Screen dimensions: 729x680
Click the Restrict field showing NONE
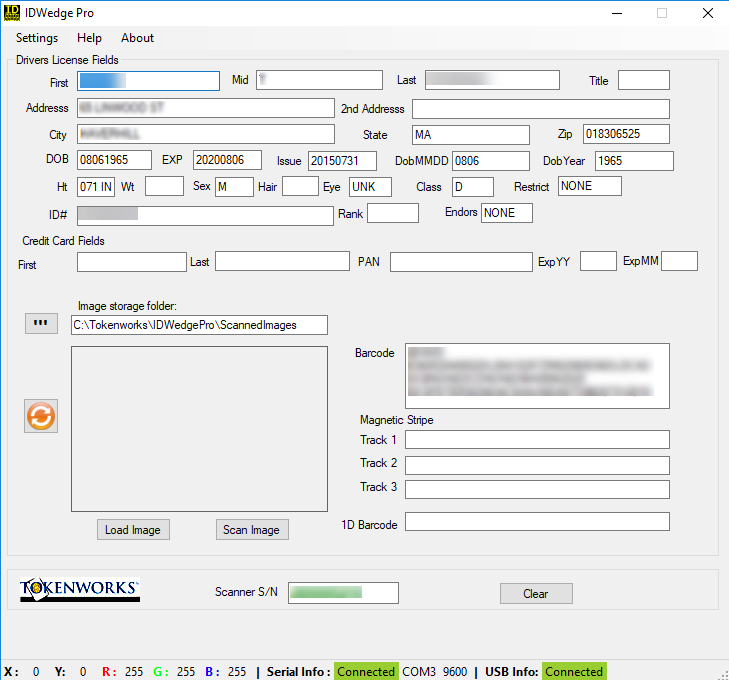[590, 186]
